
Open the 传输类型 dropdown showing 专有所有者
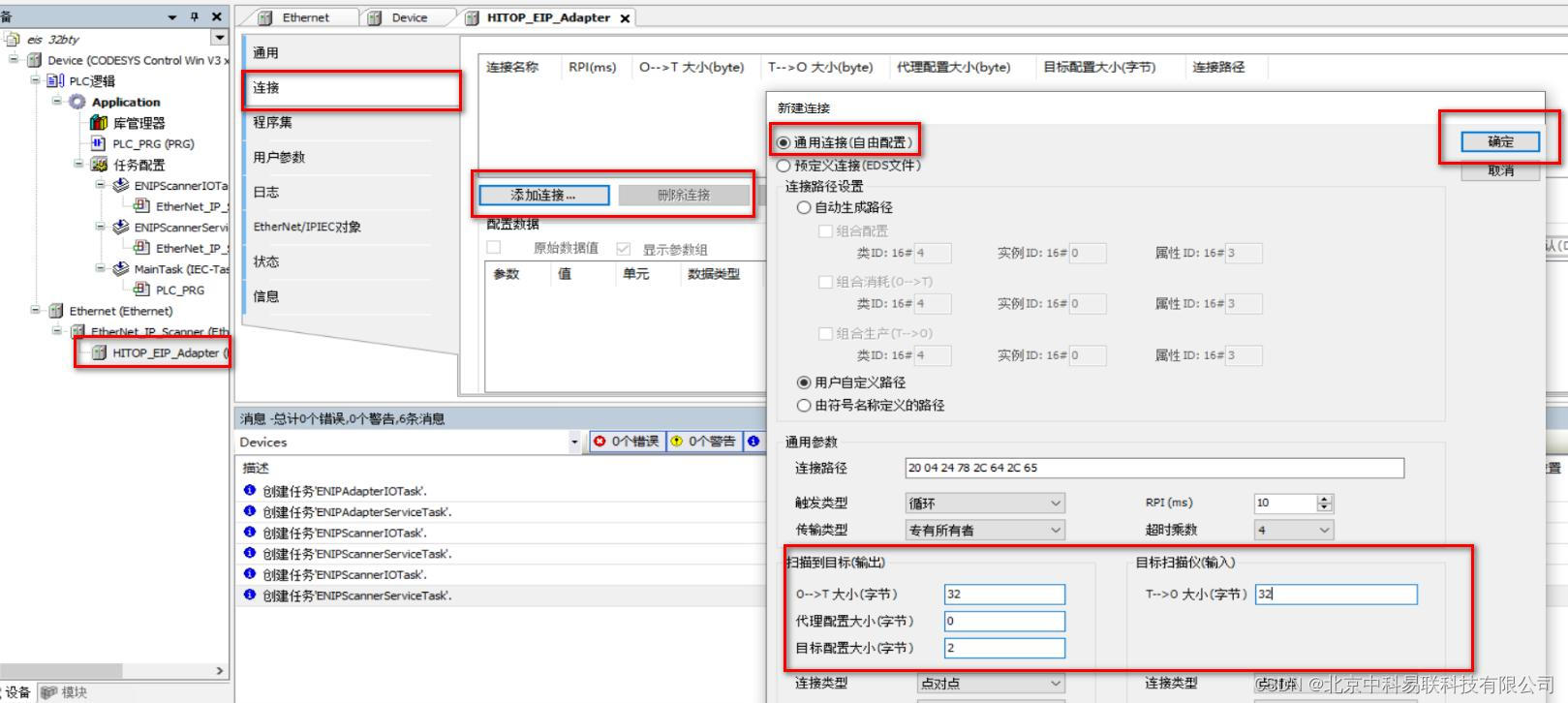984,530
